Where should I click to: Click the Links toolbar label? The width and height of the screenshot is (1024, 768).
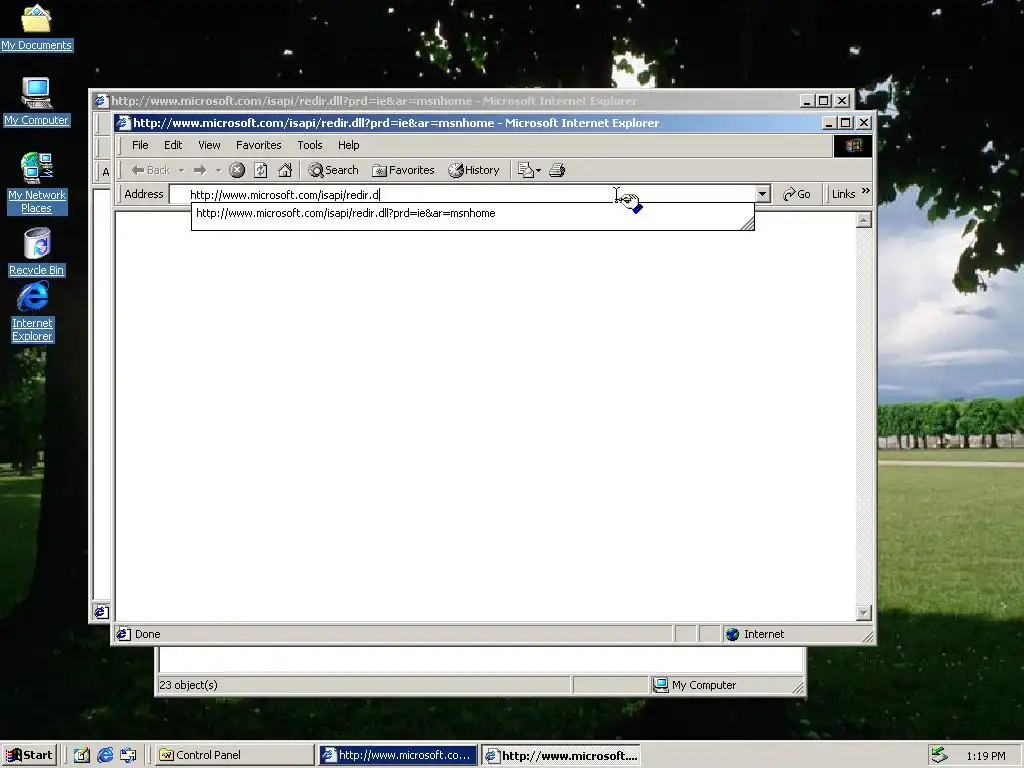point(843,194)
